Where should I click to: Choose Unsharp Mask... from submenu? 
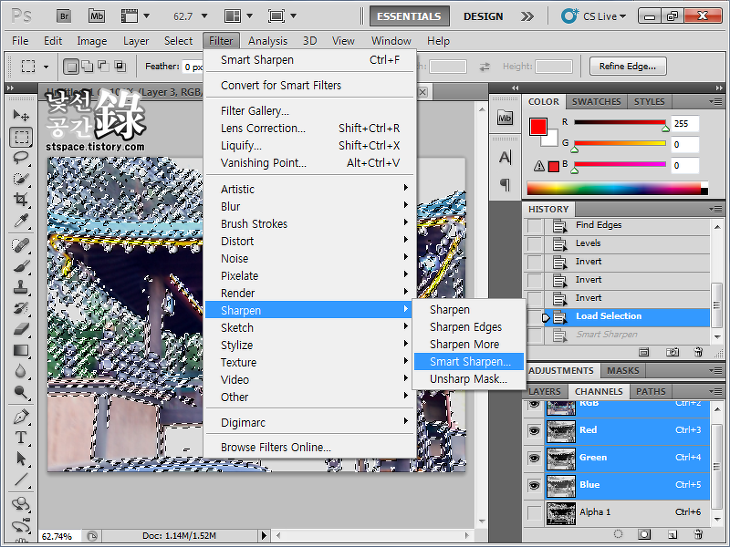point(469,379)
